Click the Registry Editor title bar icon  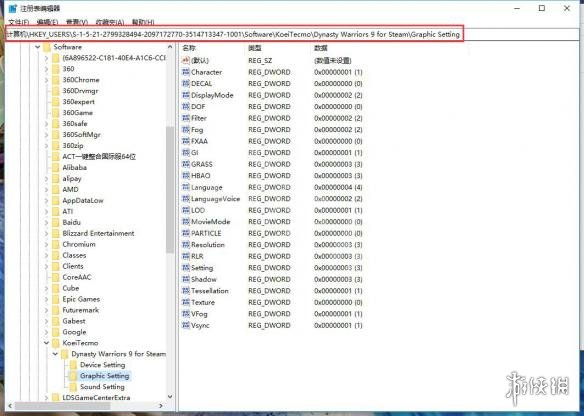point(13,8)
